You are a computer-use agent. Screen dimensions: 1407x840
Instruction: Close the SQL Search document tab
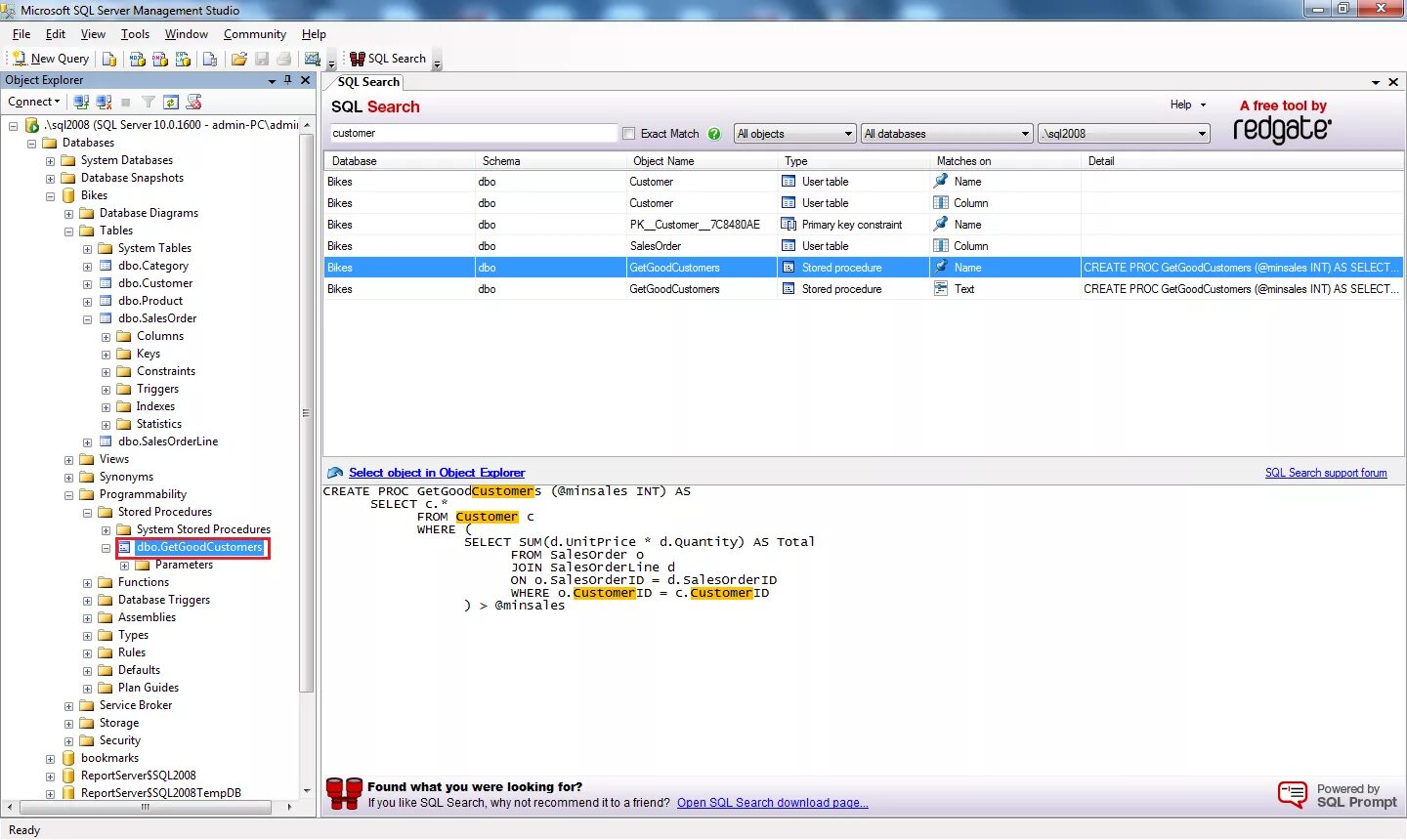[1393, 82]
